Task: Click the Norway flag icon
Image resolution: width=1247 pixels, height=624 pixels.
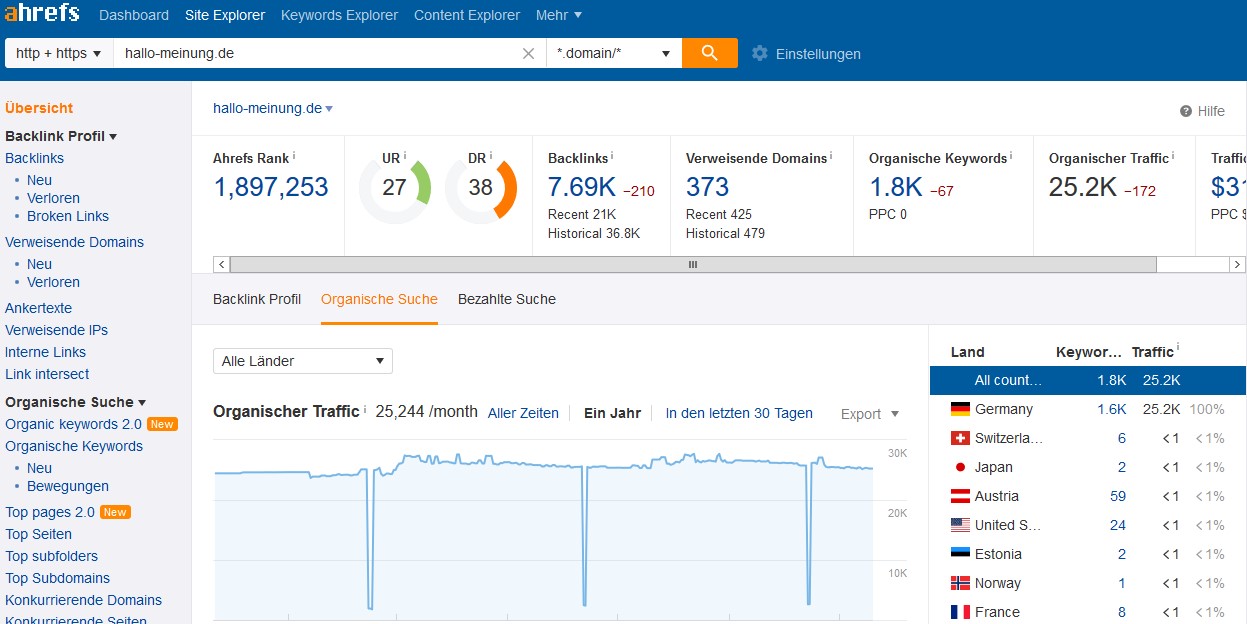Action: click(x=960, y=583)
